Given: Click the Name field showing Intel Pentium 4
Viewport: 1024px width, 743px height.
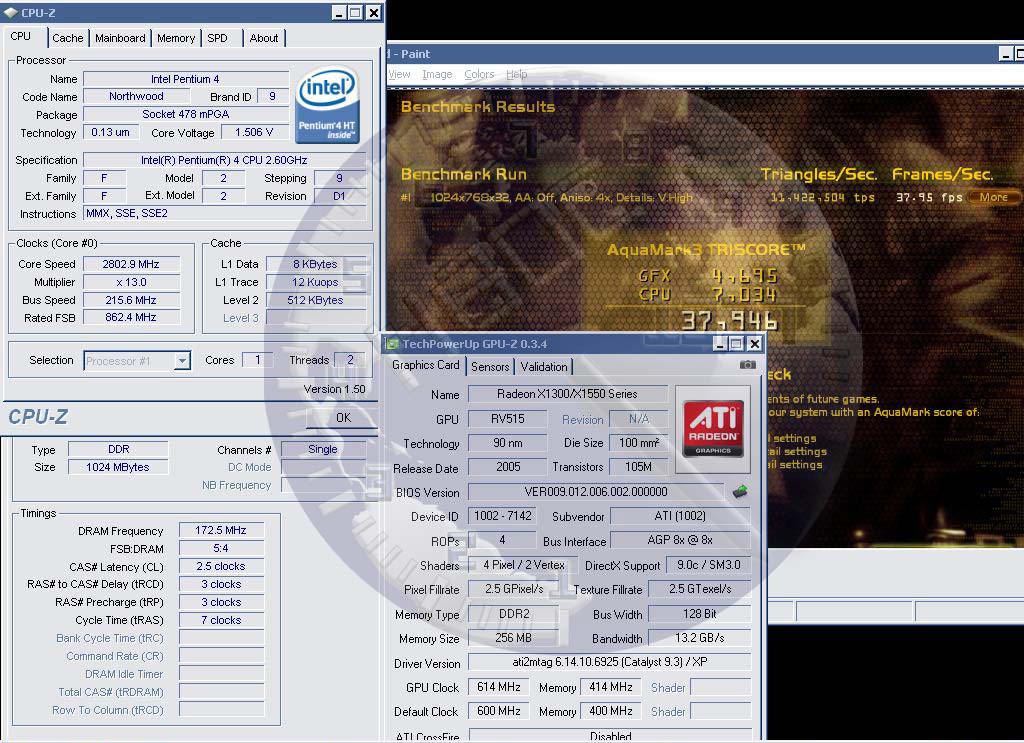Looking at the screenshot, I should (x=185, y=79).
